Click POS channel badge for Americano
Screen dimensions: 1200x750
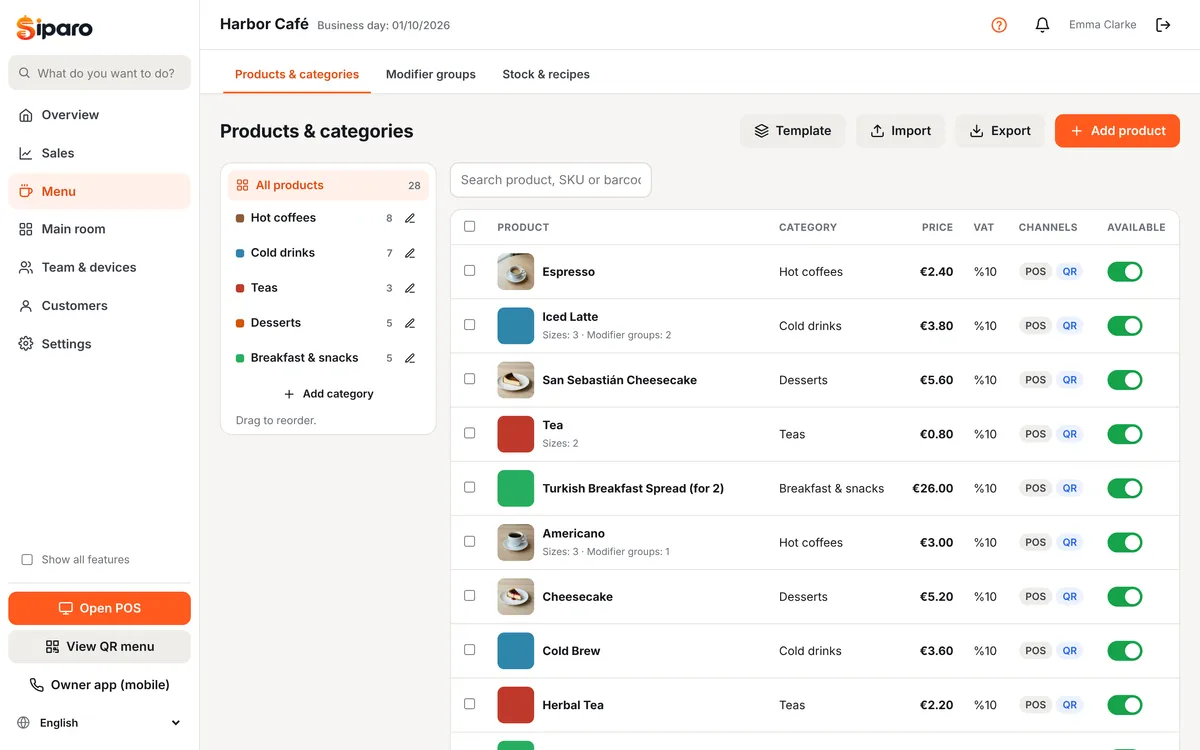1036,543
